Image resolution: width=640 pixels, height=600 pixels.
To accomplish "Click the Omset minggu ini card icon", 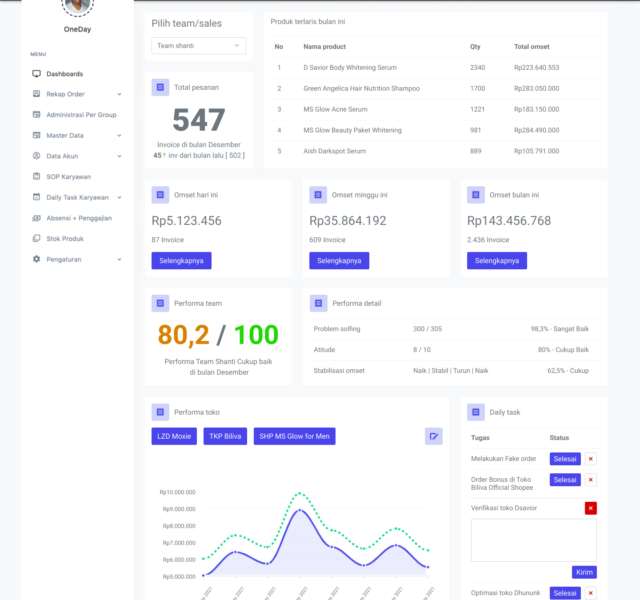I will pos(318,195).
